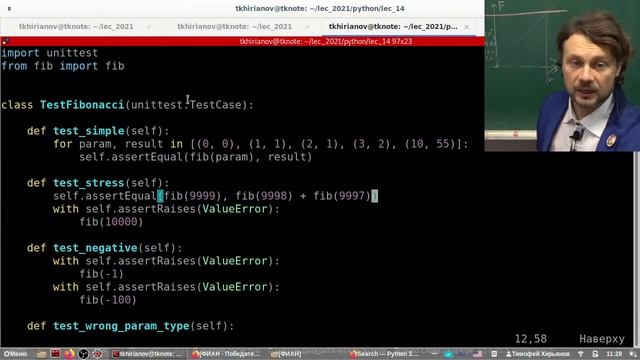The image size is (640, 360).
Task: Open the 11:28 clock calendar
Action: 614,354
